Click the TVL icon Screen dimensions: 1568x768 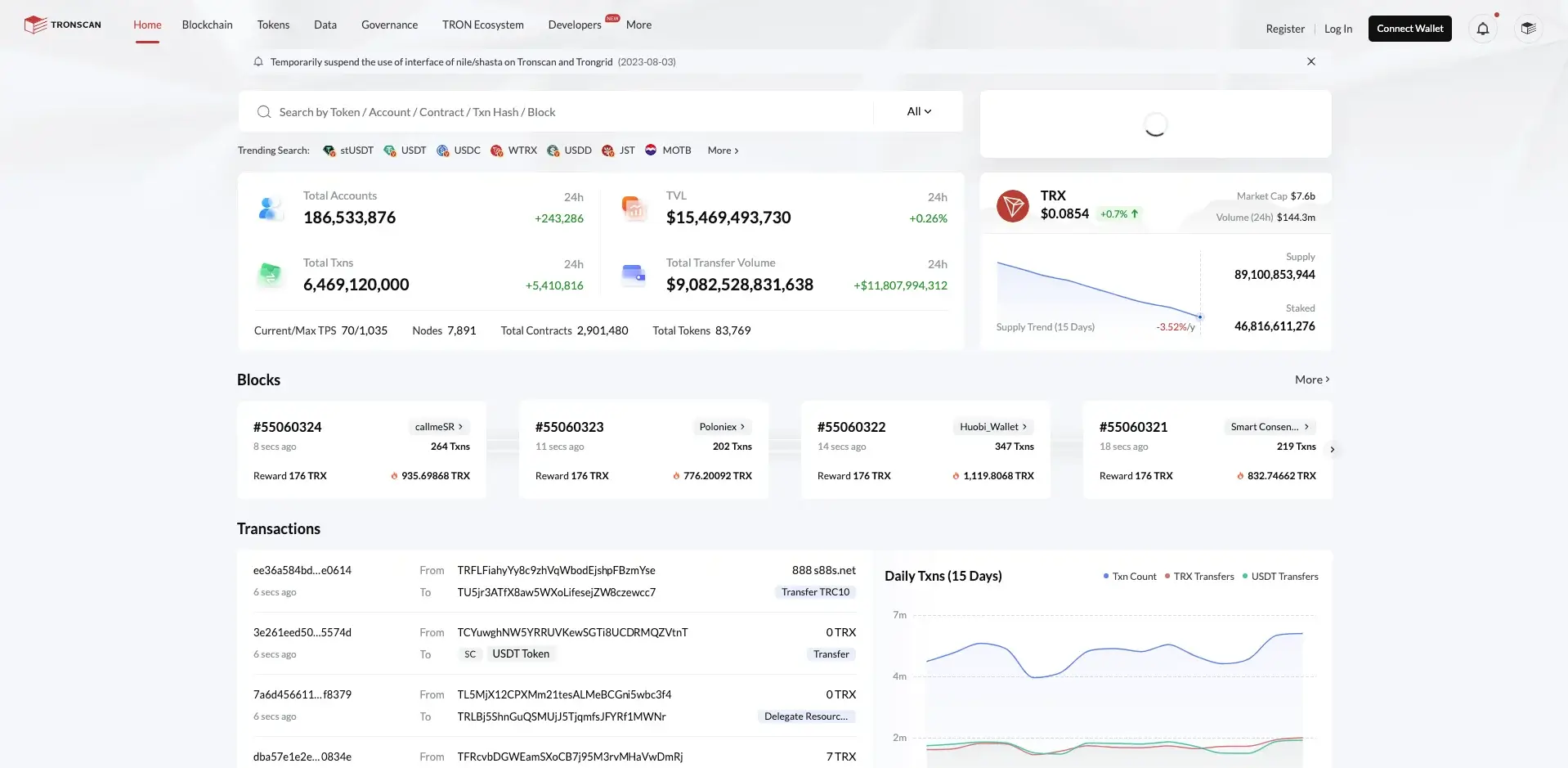pyautogui.click(x=634, y=209)
